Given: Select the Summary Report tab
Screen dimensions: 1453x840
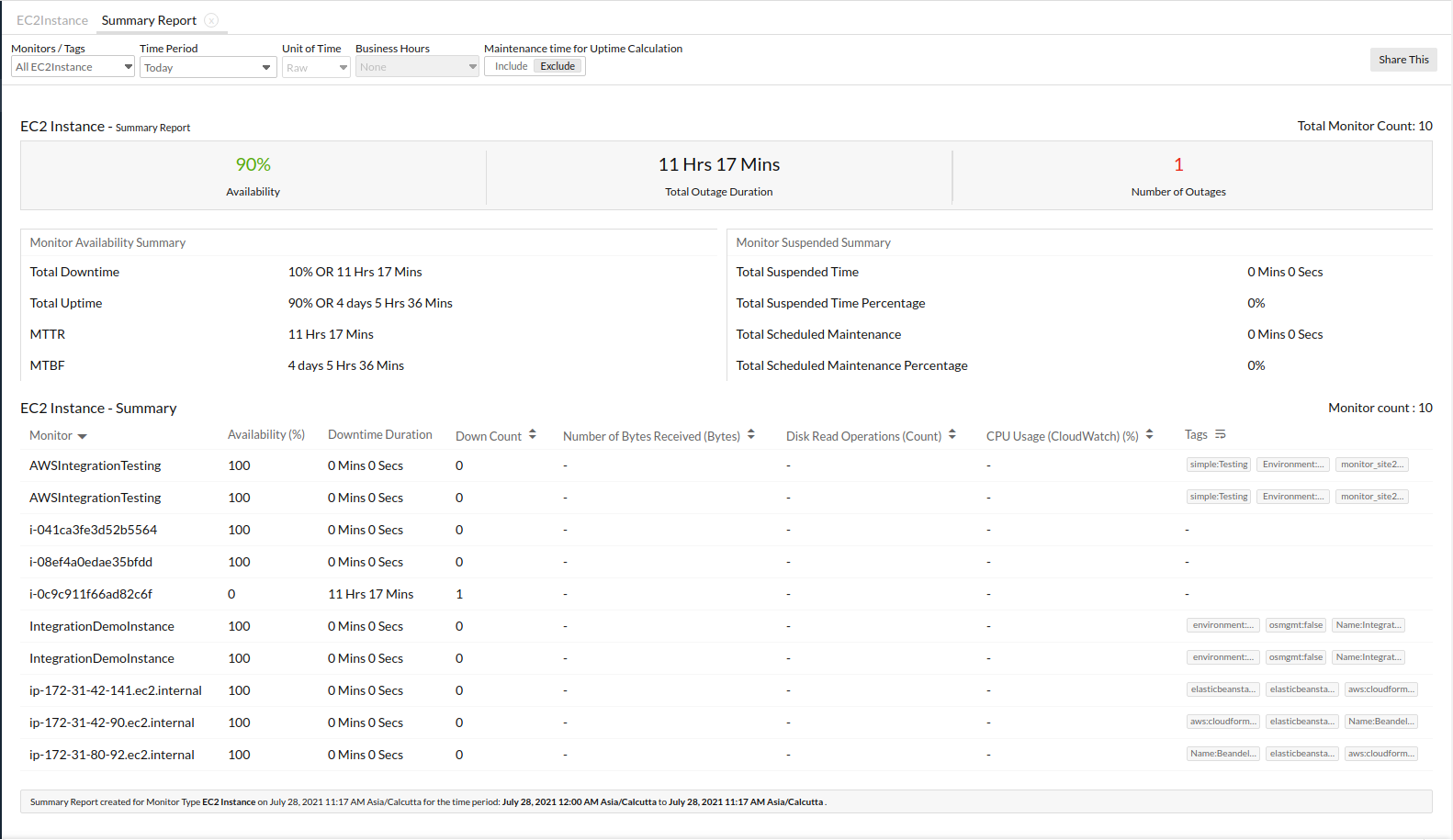Looking at the screenshot, I should (x=149, y=20).
